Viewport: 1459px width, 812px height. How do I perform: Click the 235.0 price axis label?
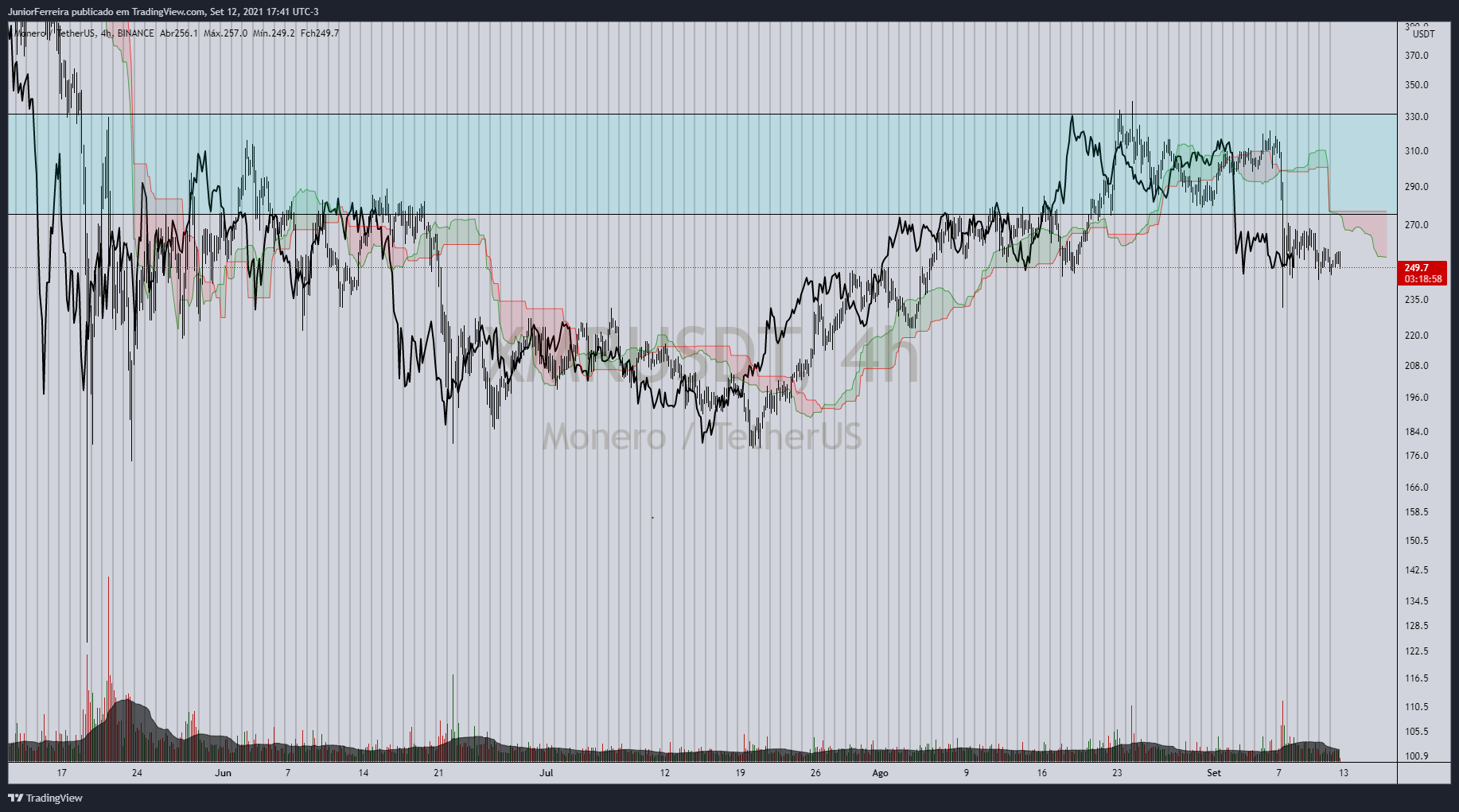pyautogui.click(x=1416, y=300)
